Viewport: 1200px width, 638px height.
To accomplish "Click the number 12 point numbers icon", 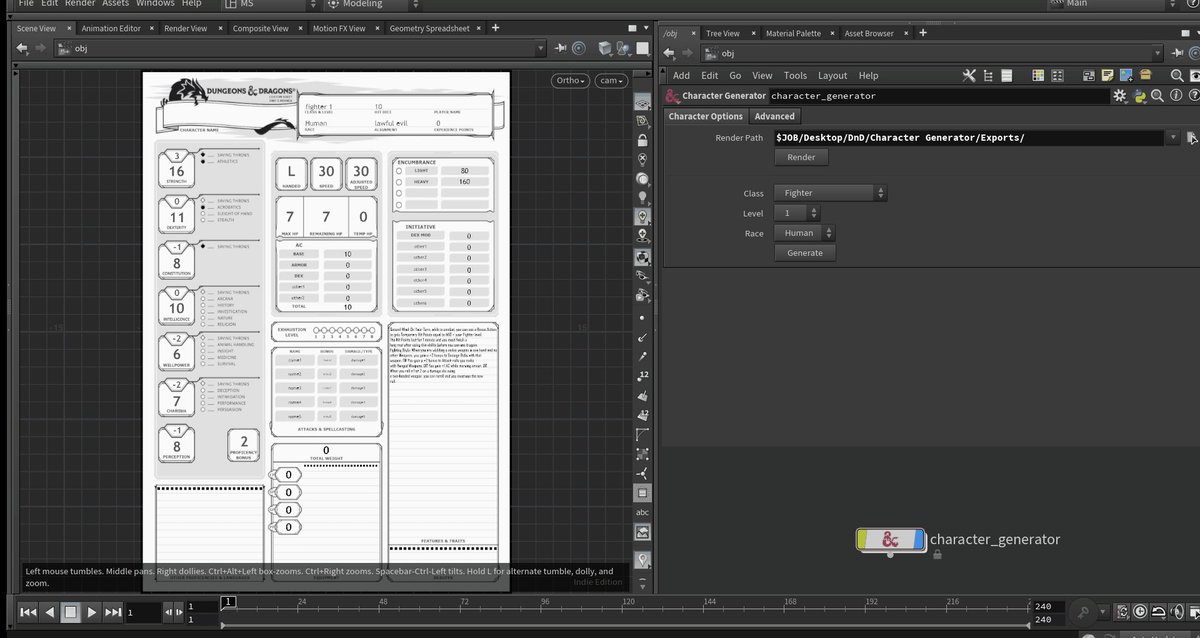I will pyautogui.click(x=643, y=376).
